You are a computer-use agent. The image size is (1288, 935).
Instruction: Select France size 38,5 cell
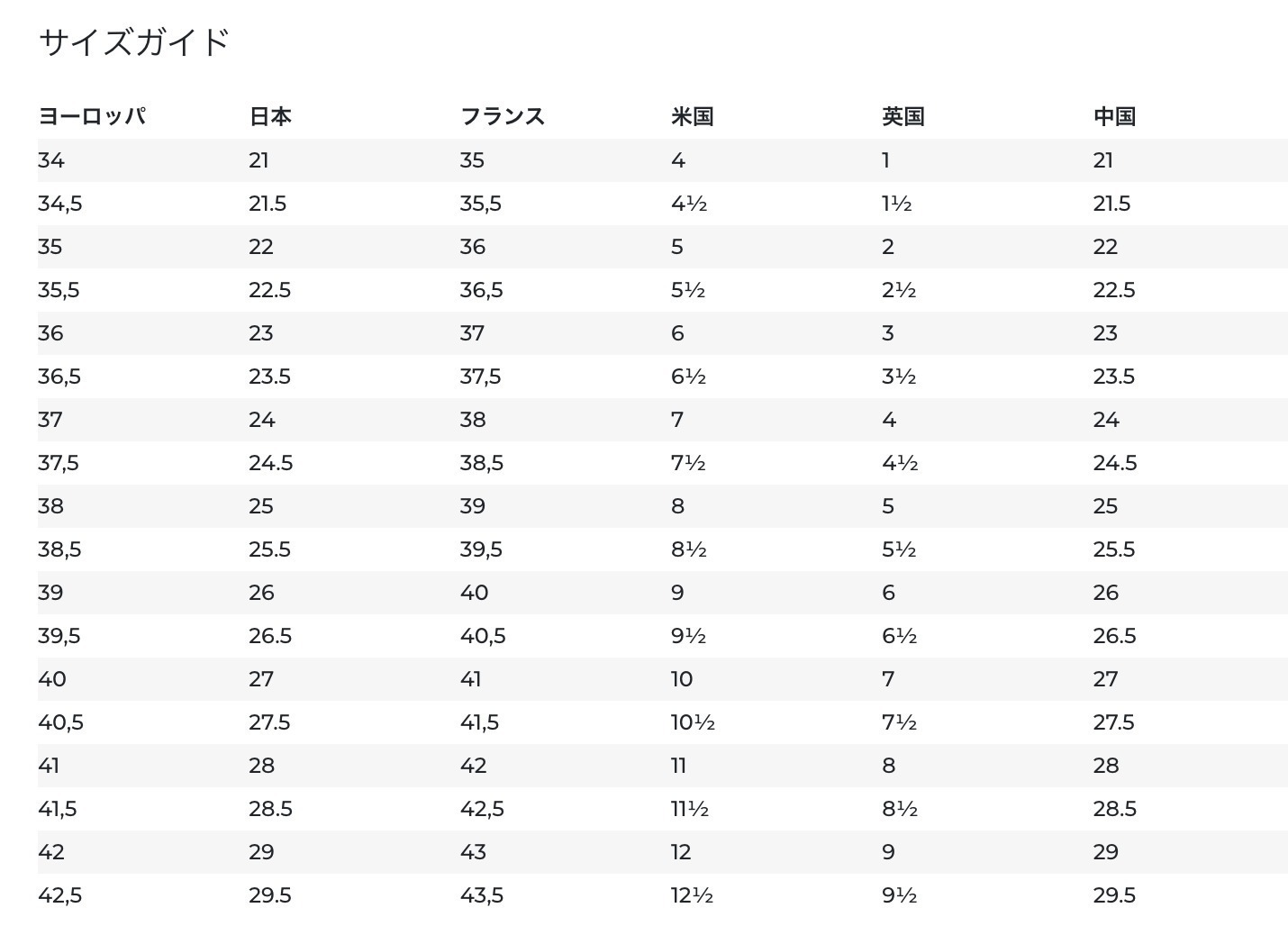tap(482, 463)
